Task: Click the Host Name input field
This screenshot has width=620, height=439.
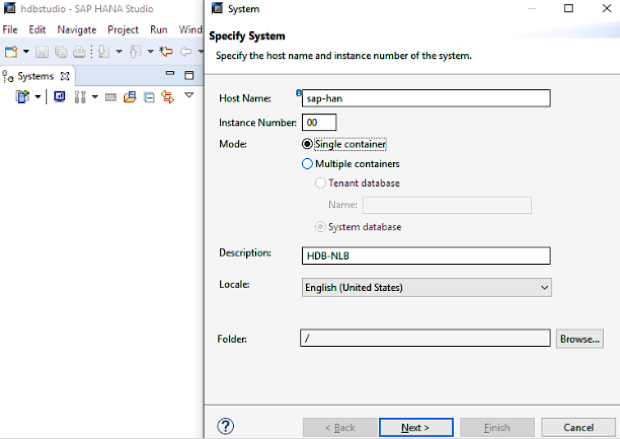Action: point(427,98)
